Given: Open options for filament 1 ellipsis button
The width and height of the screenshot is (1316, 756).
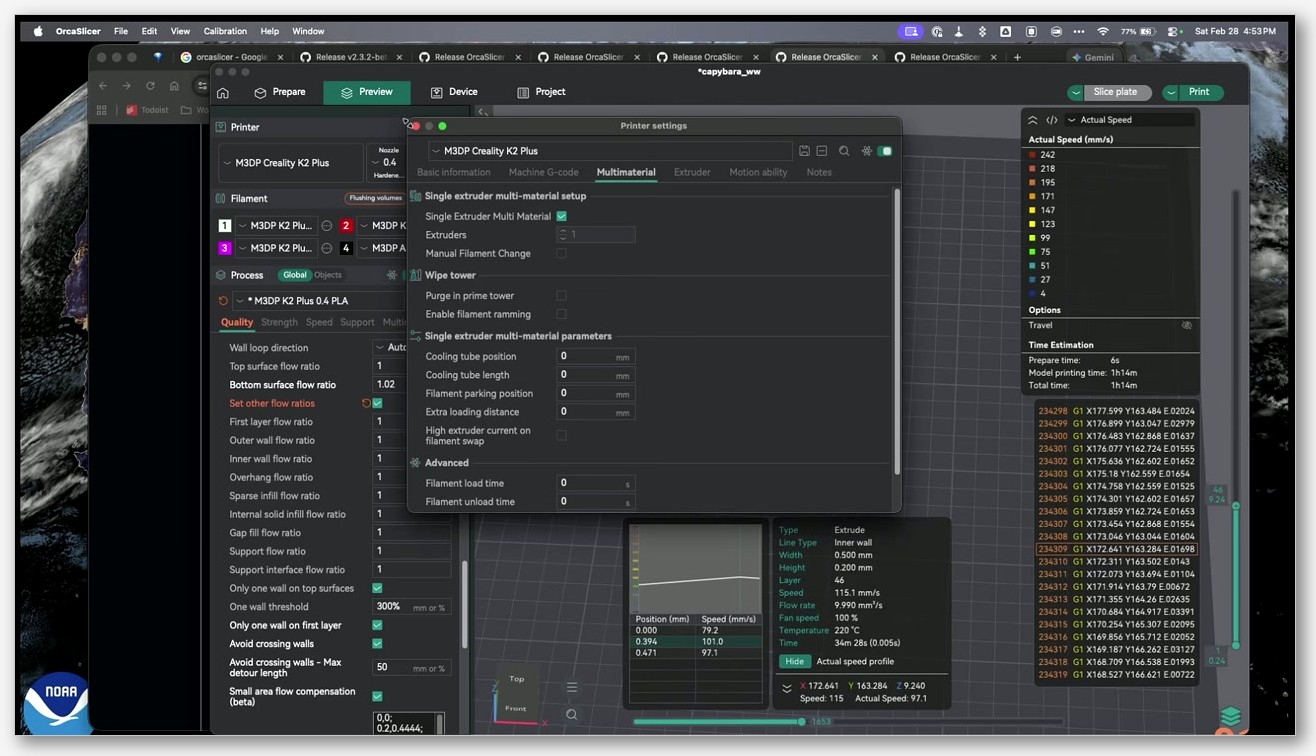Looking at the screenshot, I should click(326, 226).
